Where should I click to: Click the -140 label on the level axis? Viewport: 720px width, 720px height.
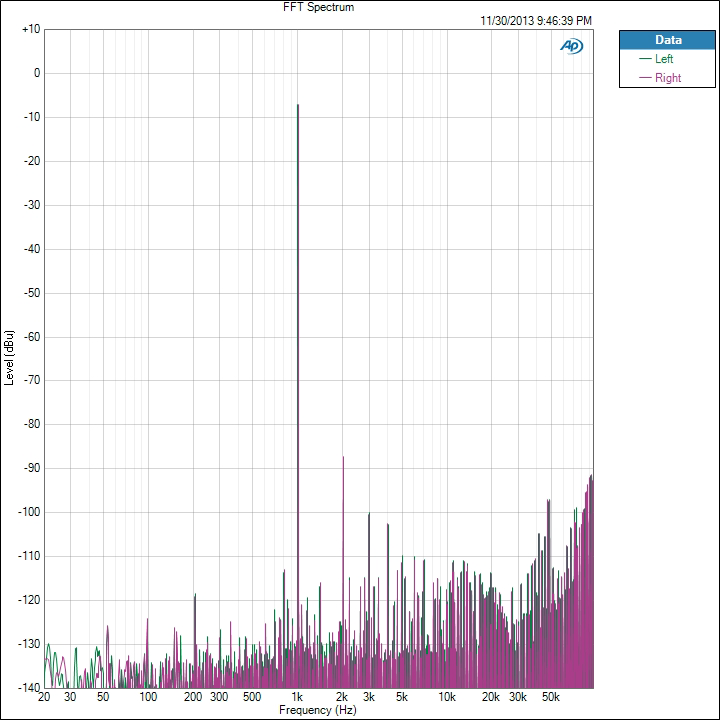pyautogui.click(x=29, y=688)
